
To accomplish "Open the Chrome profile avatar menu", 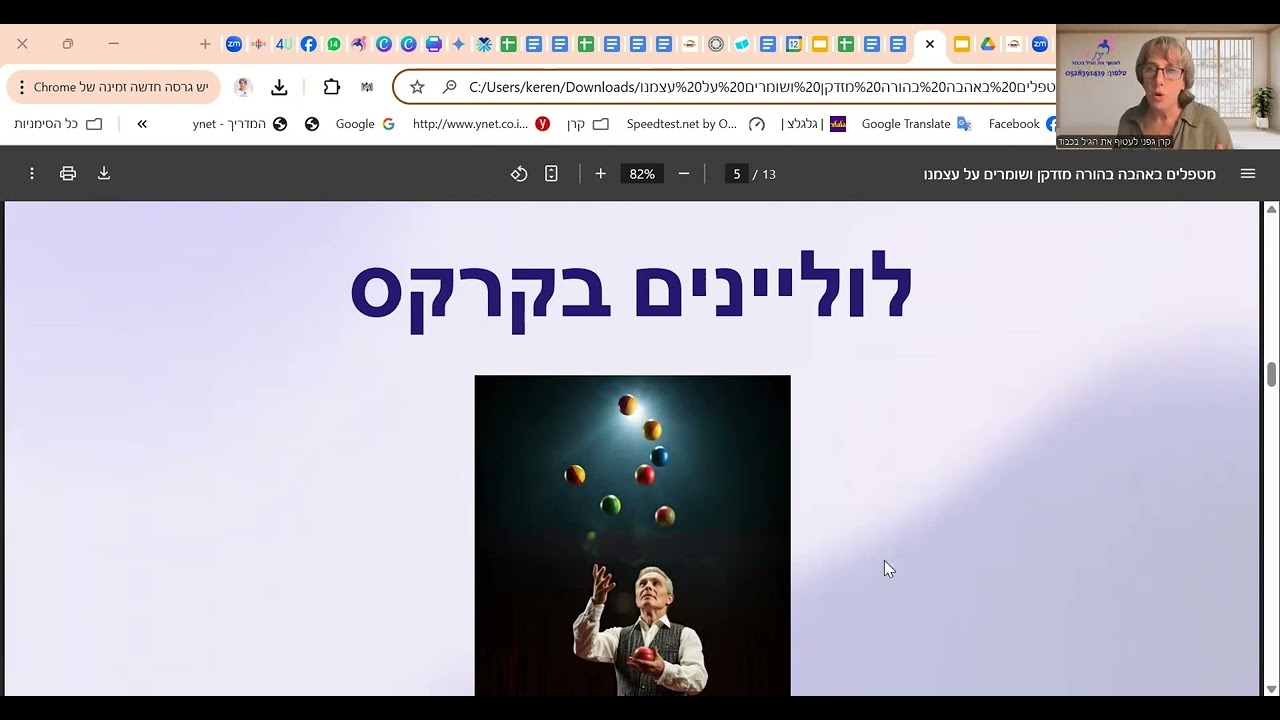I will coord(242,87).
